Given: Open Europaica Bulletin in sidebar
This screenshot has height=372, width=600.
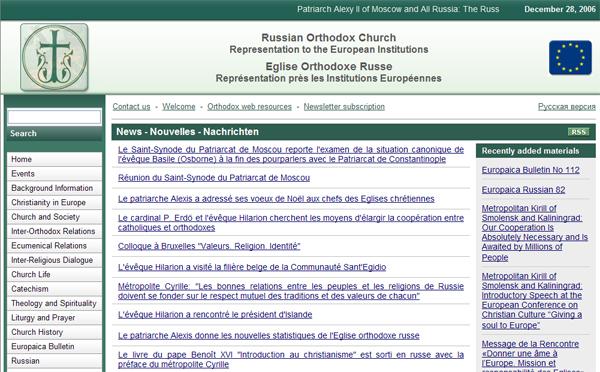Looking at the screenshot, I should click(x=54, y=346).
